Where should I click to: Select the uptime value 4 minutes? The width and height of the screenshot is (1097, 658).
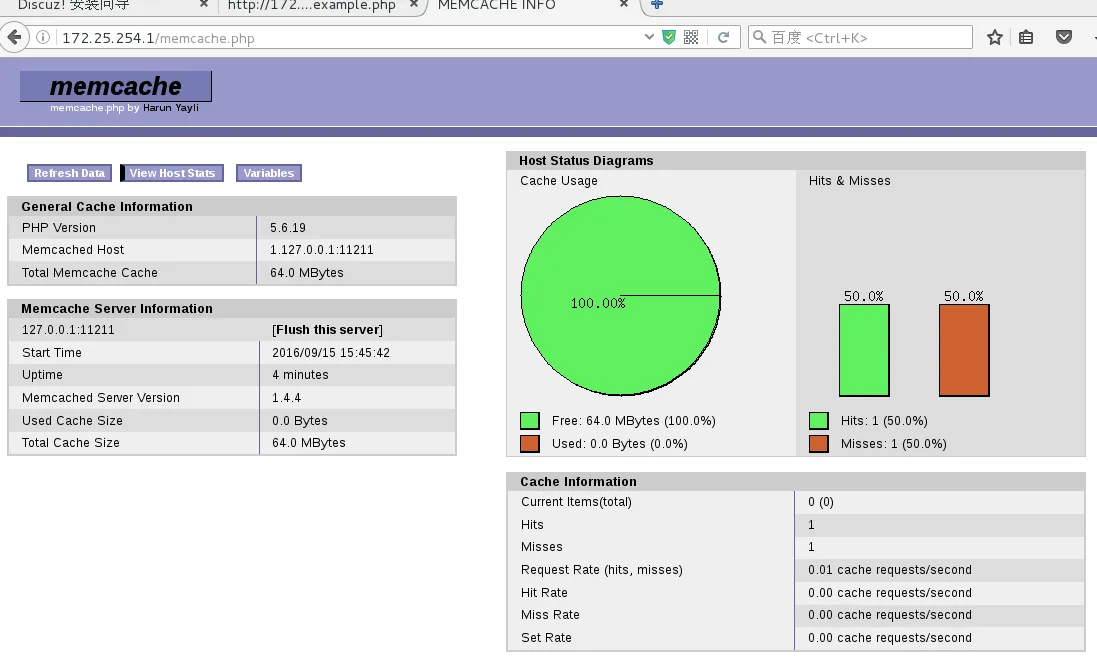(300, 375)
